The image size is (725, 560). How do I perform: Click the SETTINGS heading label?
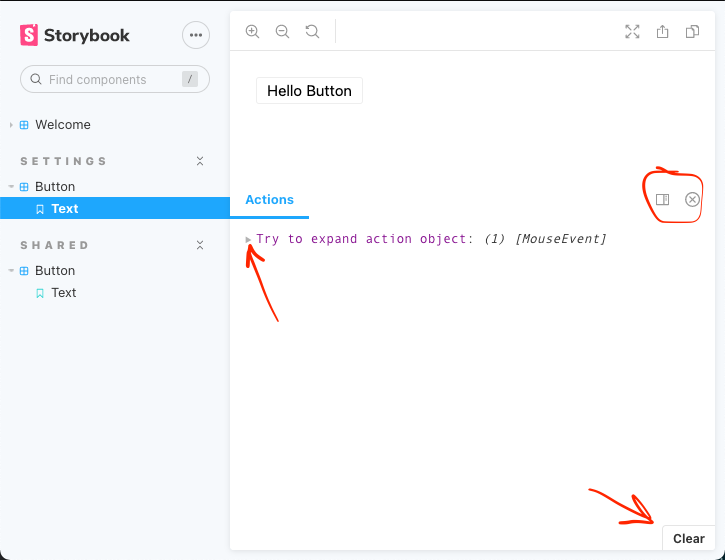click(x=63, y=161)
